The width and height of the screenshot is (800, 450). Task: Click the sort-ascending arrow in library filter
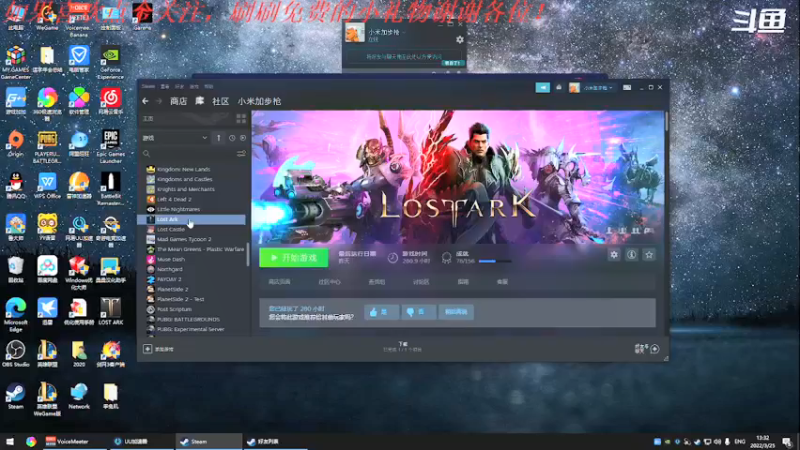219,138
